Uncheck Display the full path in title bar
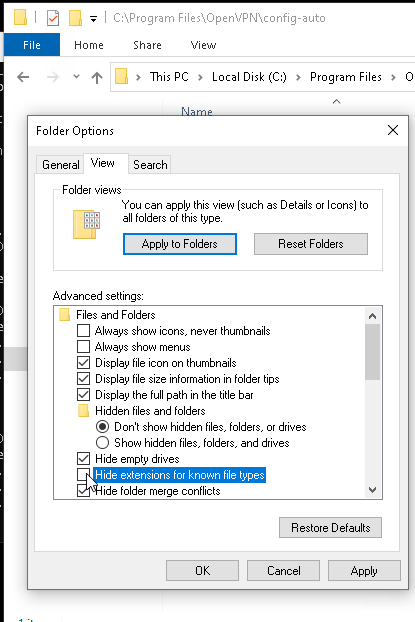 point(83,395)
